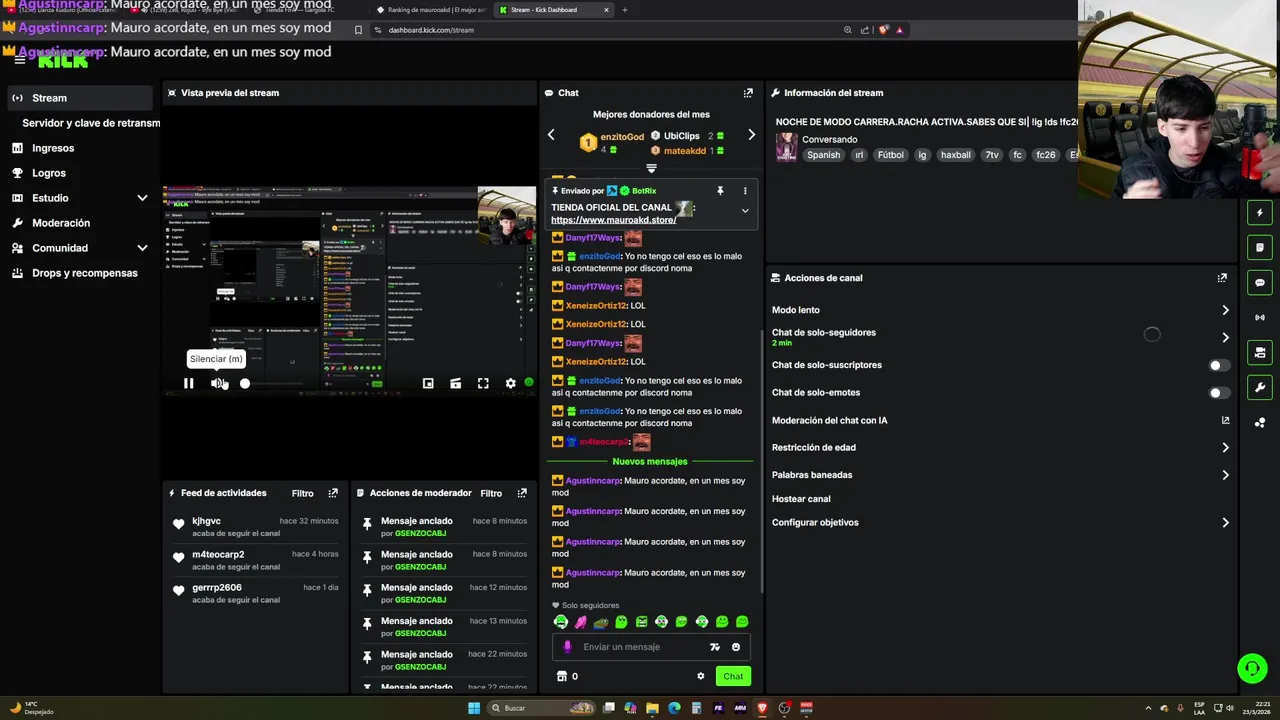Open chat settings gear near Chat button
The width and height of the screenshot is (1280, 720).
tap(700, 676)
